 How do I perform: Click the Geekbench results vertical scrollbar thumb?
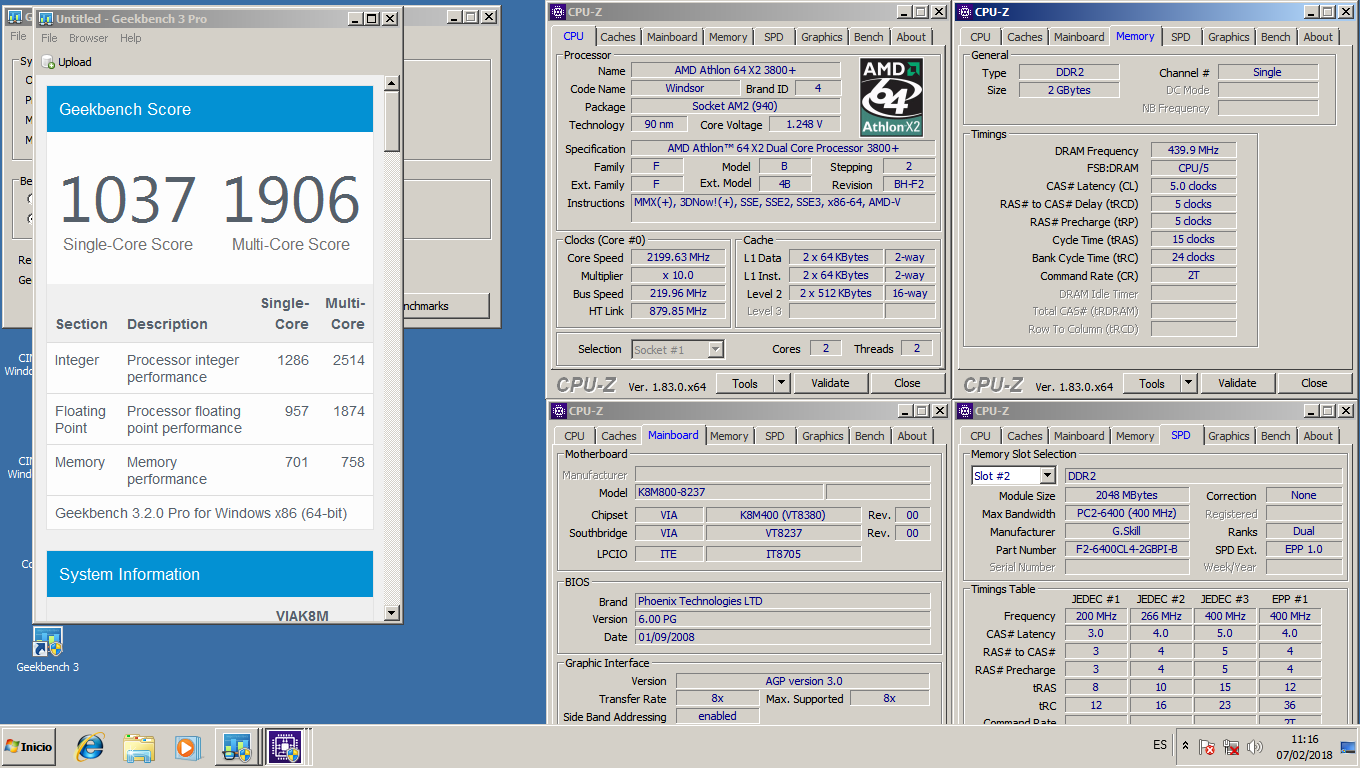(x=392, y=120)
